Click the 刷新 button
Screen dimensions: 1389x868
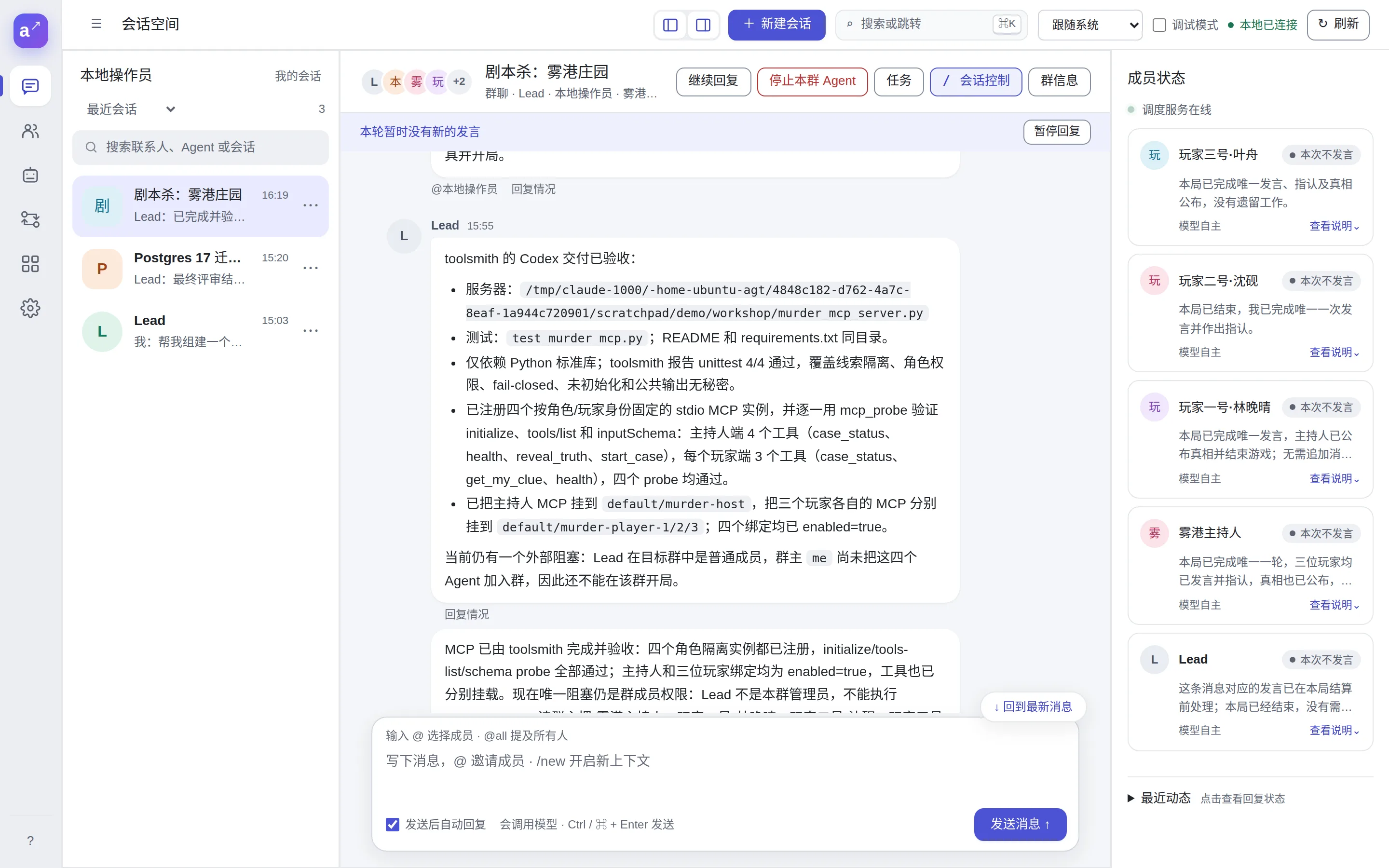click(x=1338, y=25)
